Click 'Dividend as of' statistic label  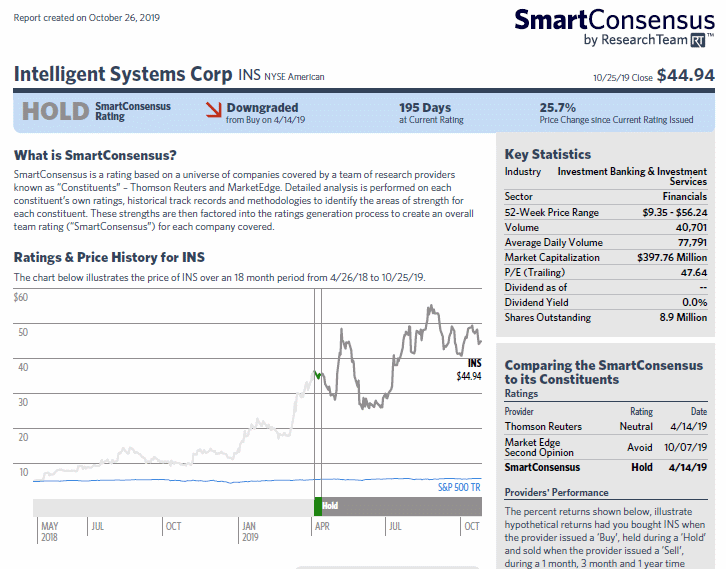536,288
